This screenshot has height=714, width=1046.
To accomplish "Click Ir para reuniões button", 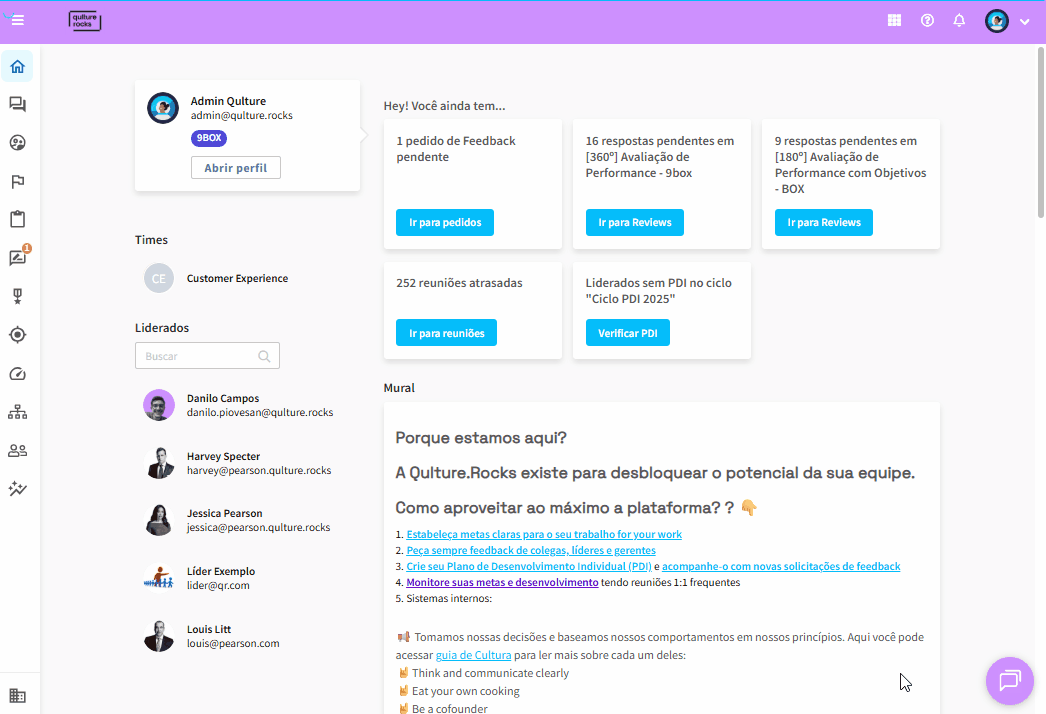I will pyautogui.click(x=446, y=333).
